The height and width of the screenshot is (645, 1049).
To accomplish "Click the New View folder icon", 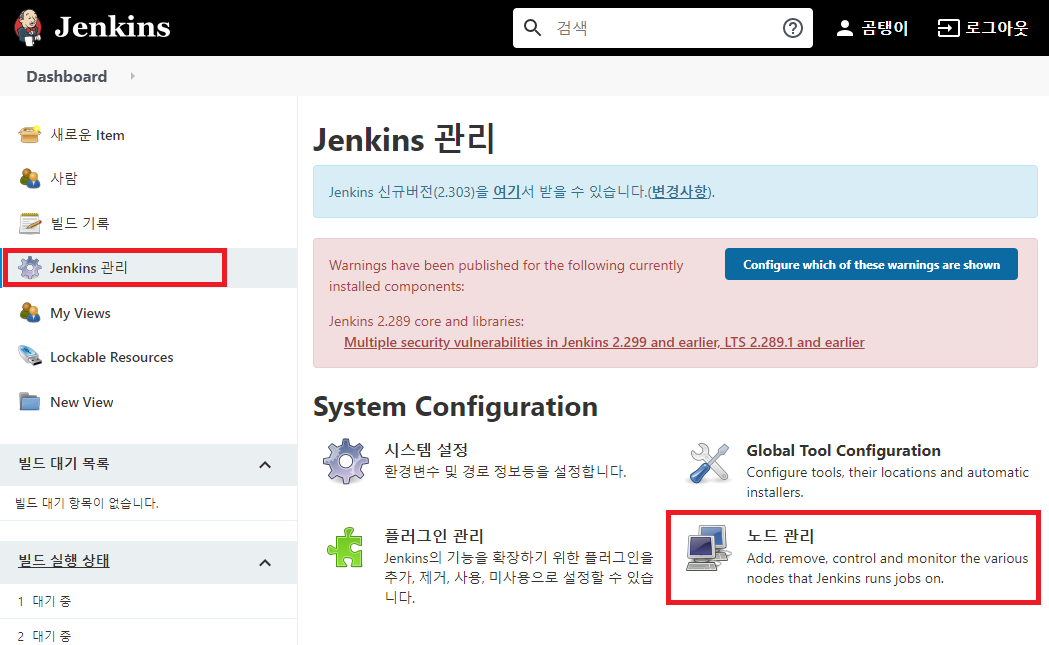I will point(29,401).
